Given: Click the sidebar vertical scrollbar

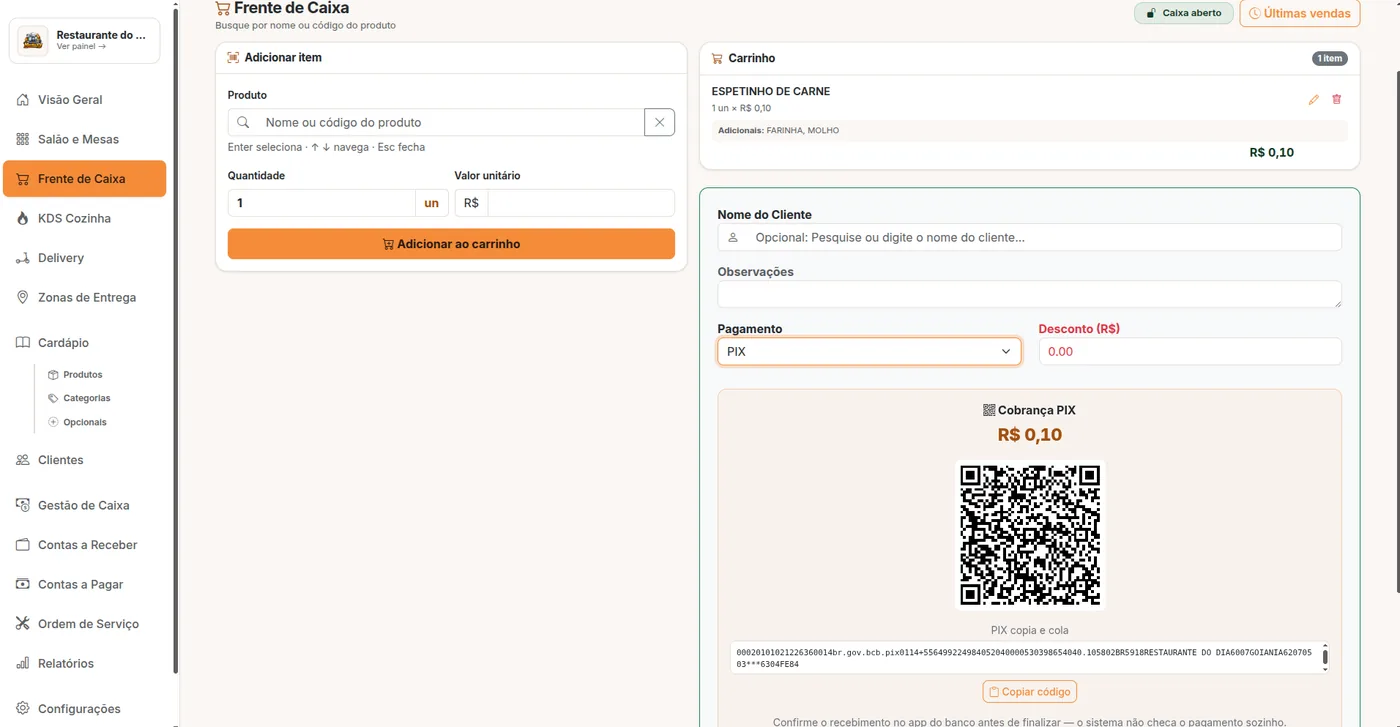Looking at the screenshot, I should (176, 340).
